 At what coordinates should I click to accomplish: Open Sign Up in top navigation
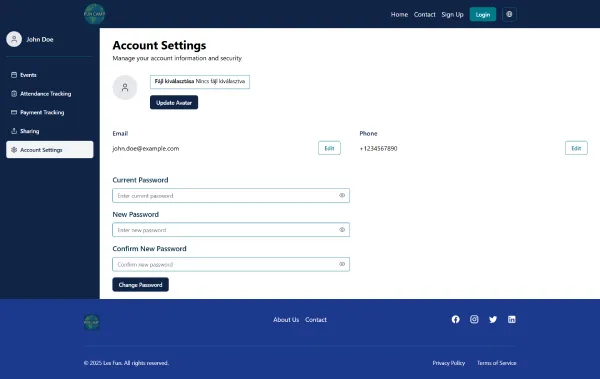pos(452,15)
